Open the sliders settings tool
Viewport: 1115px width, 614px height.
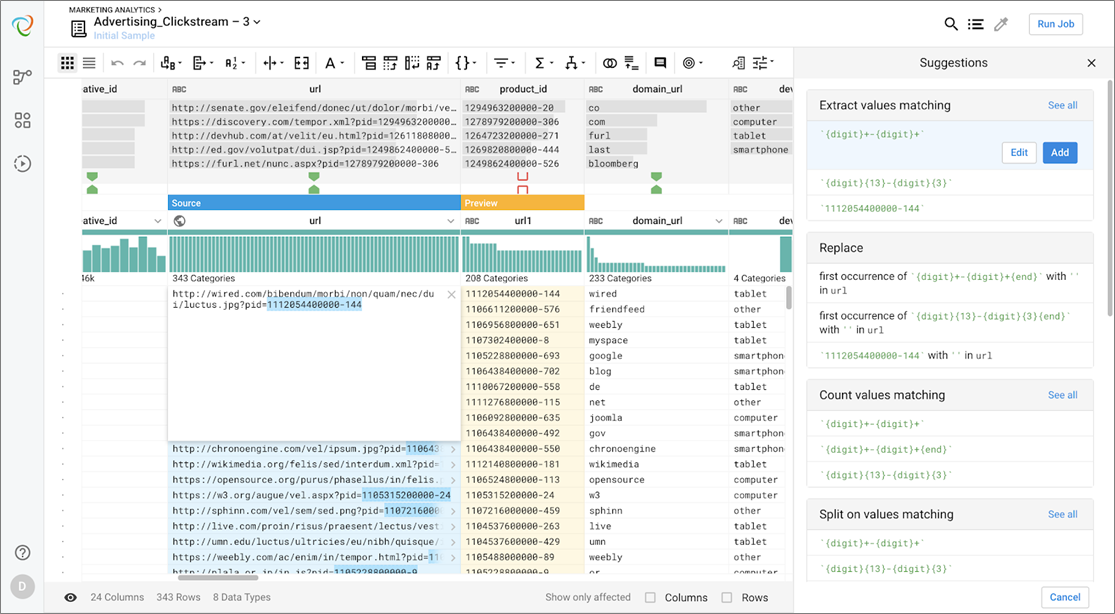[x=764, y=63]
